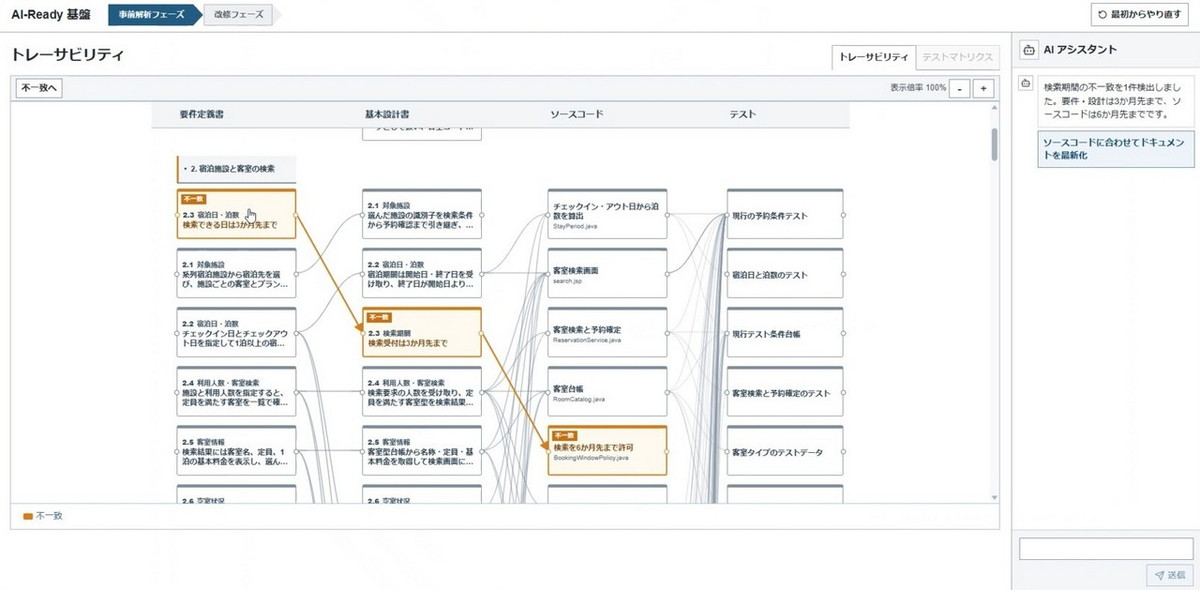Select the search.jsp 客室検索画面 node
The width and height of the screenshot is (1200, 590).
(x=607, y=274)
